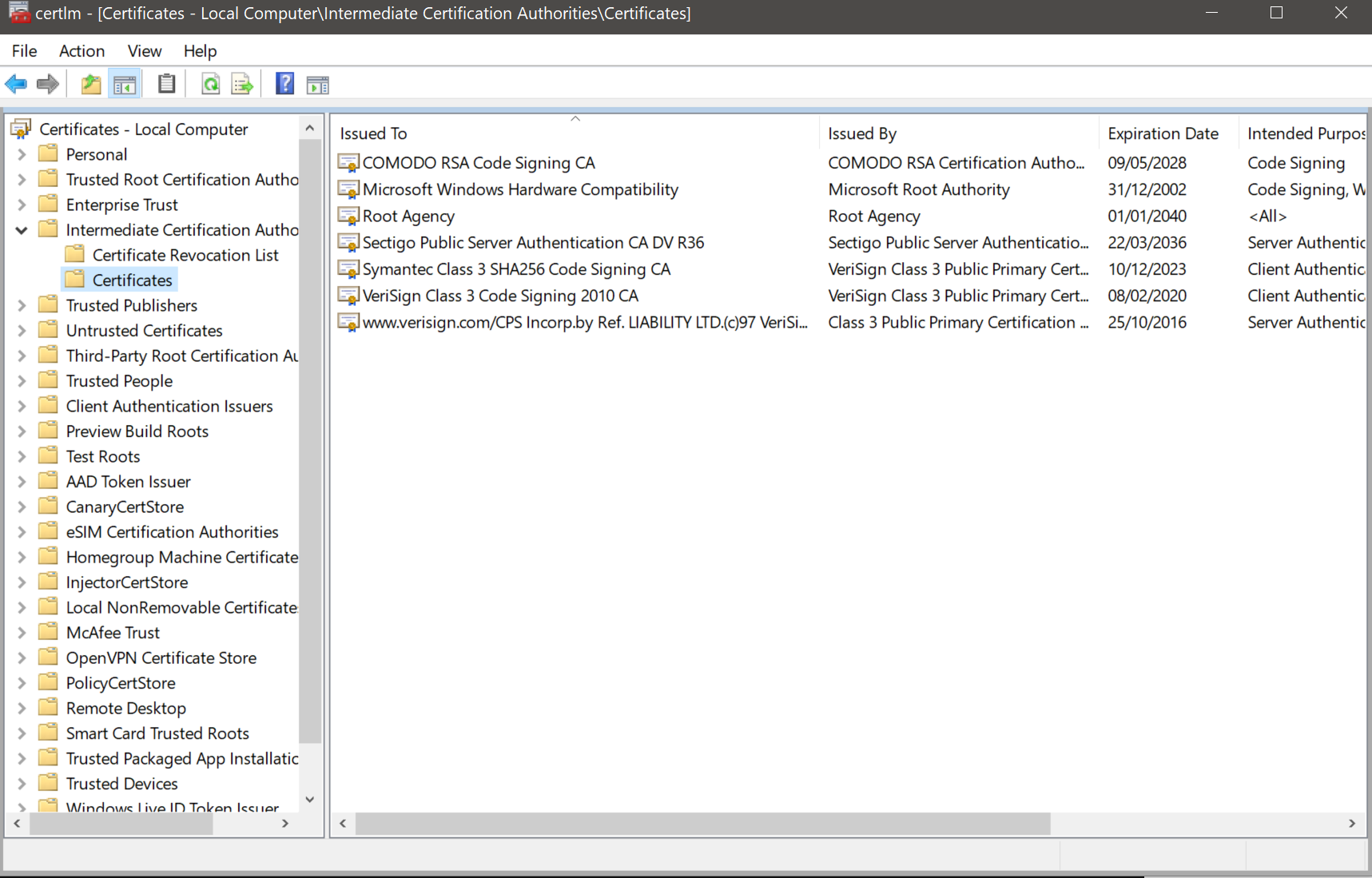Click Sectigo Public Server Authentication certificate icon
Viewport: 1372px width, 878px height.
(x=348, y=243)
